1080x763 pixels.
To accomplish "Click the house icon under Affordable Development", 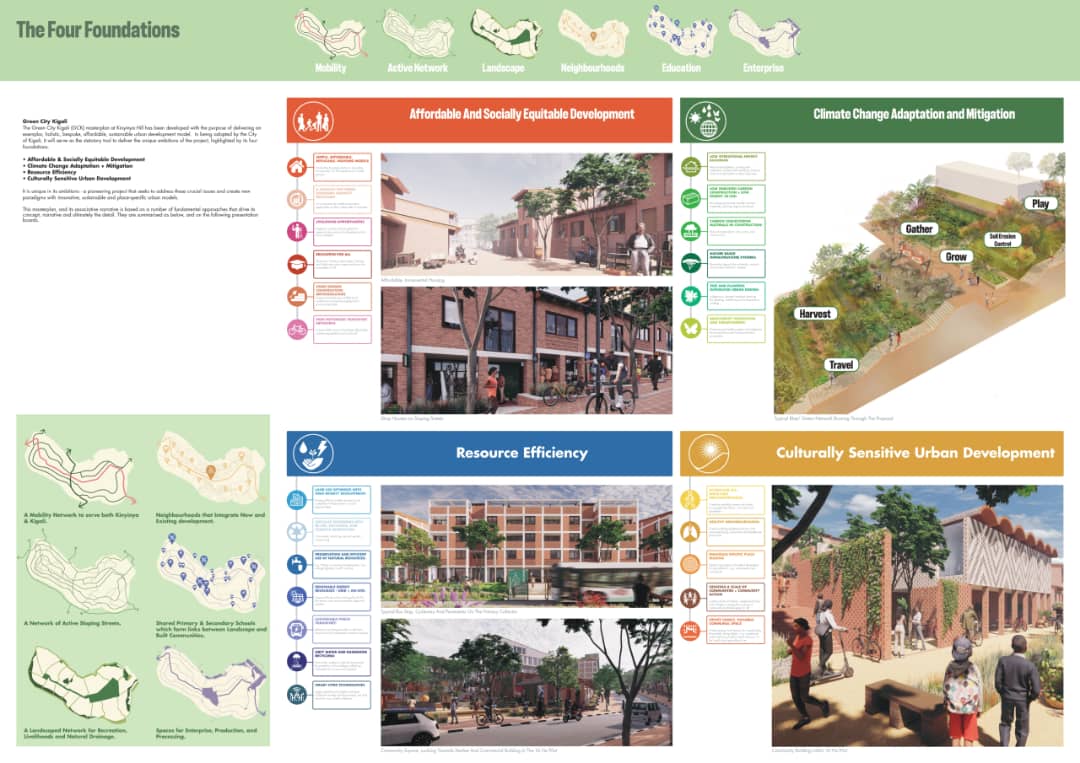I will click(298, 167).
